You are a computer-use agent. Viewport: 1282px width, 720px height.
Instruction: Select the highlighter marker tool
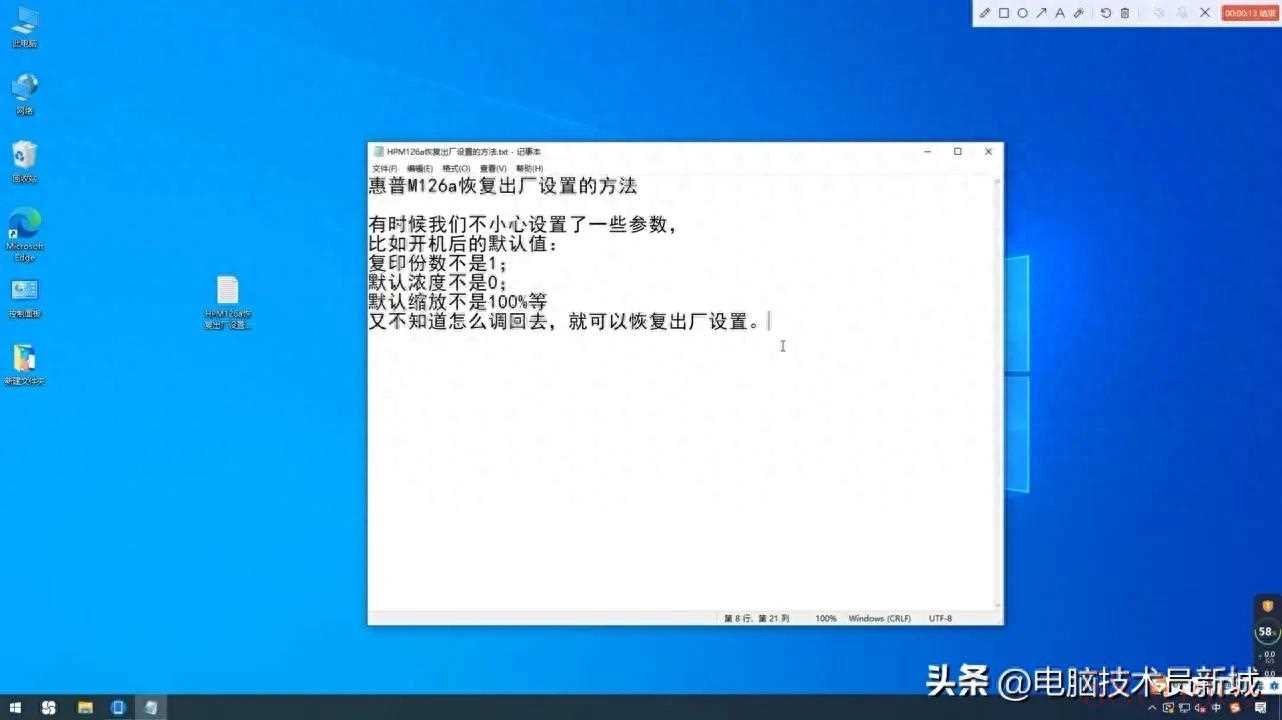pos(1078,13)
